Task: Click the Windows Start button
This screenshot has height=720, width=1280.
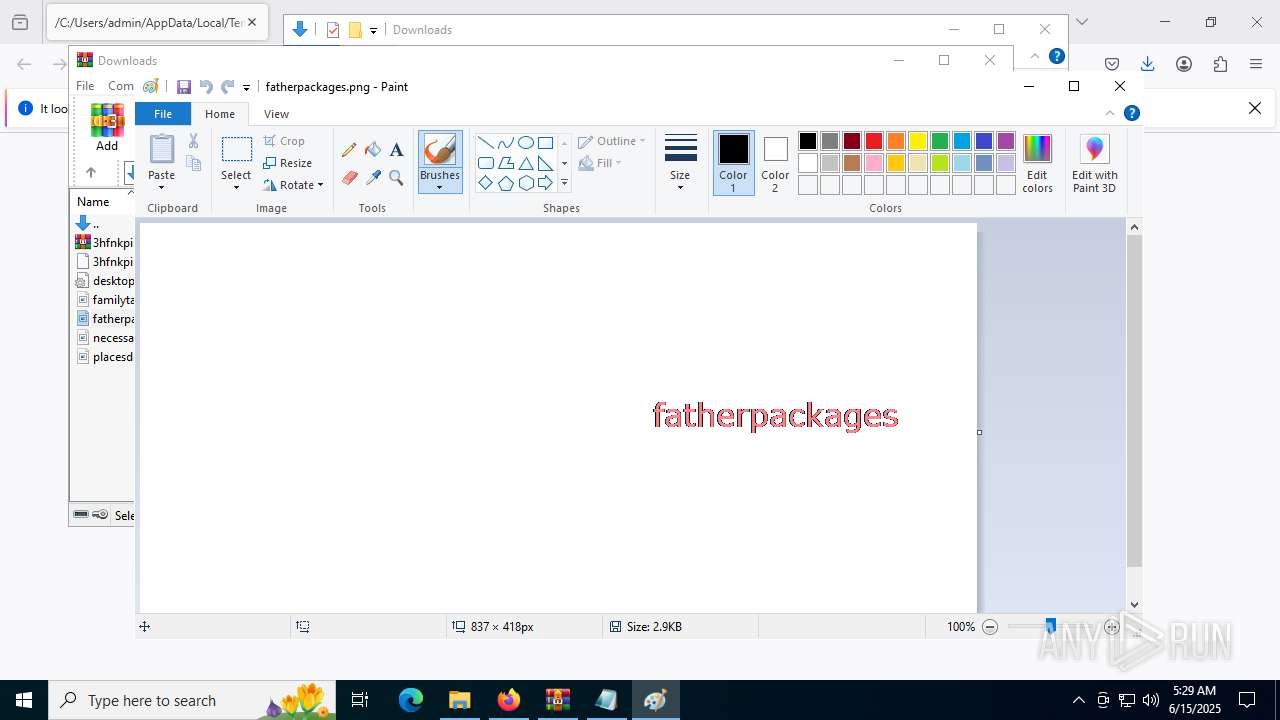Action: (x=24, y=700)
